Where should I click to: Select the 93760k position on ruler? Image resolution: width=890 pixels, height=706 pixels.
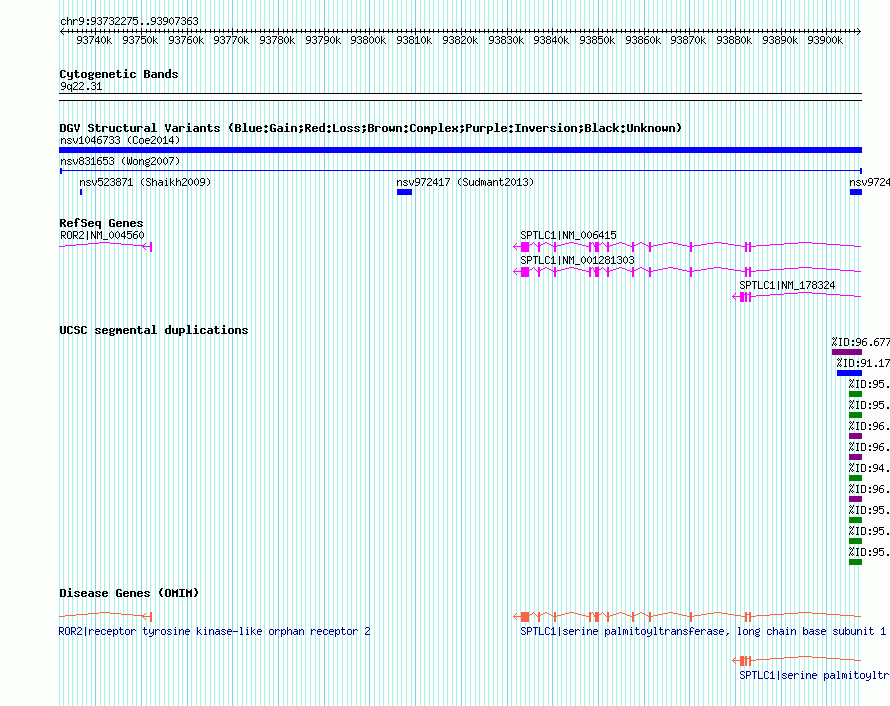pyautogui.click(x=186, y=40)
